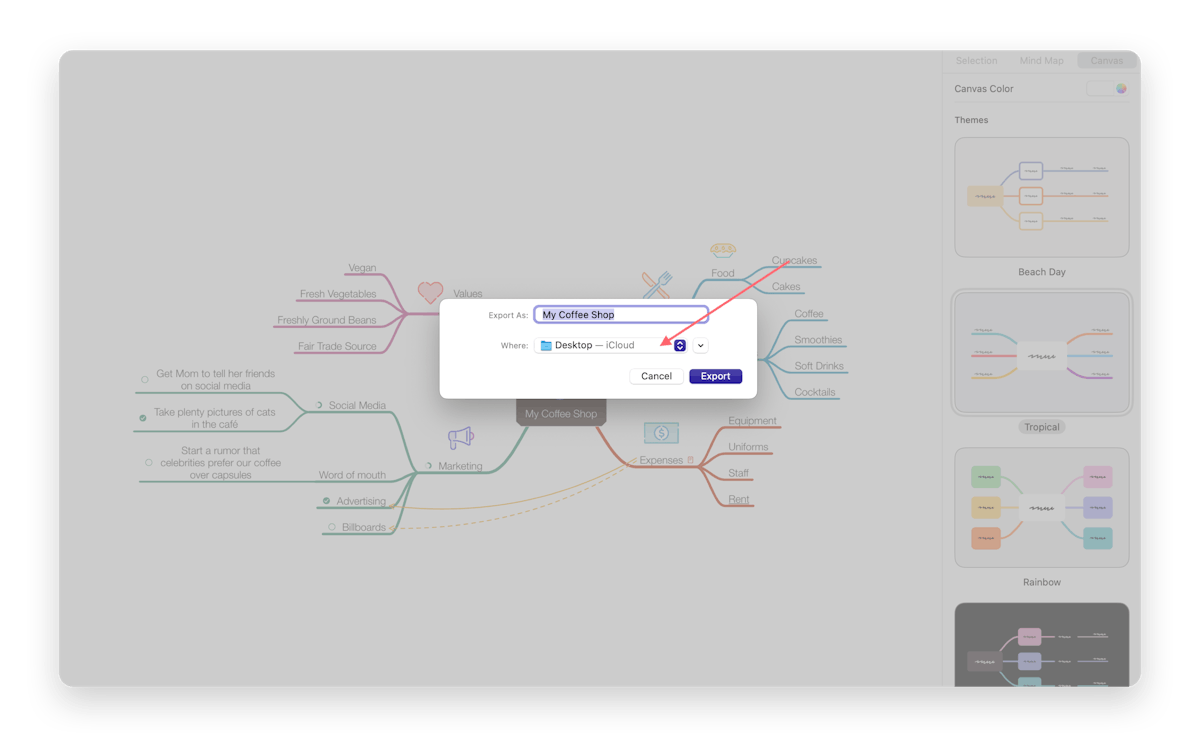The image size is (1200, 737).
Task: Cancel the export dialog
Action: [x=656, y=376]
